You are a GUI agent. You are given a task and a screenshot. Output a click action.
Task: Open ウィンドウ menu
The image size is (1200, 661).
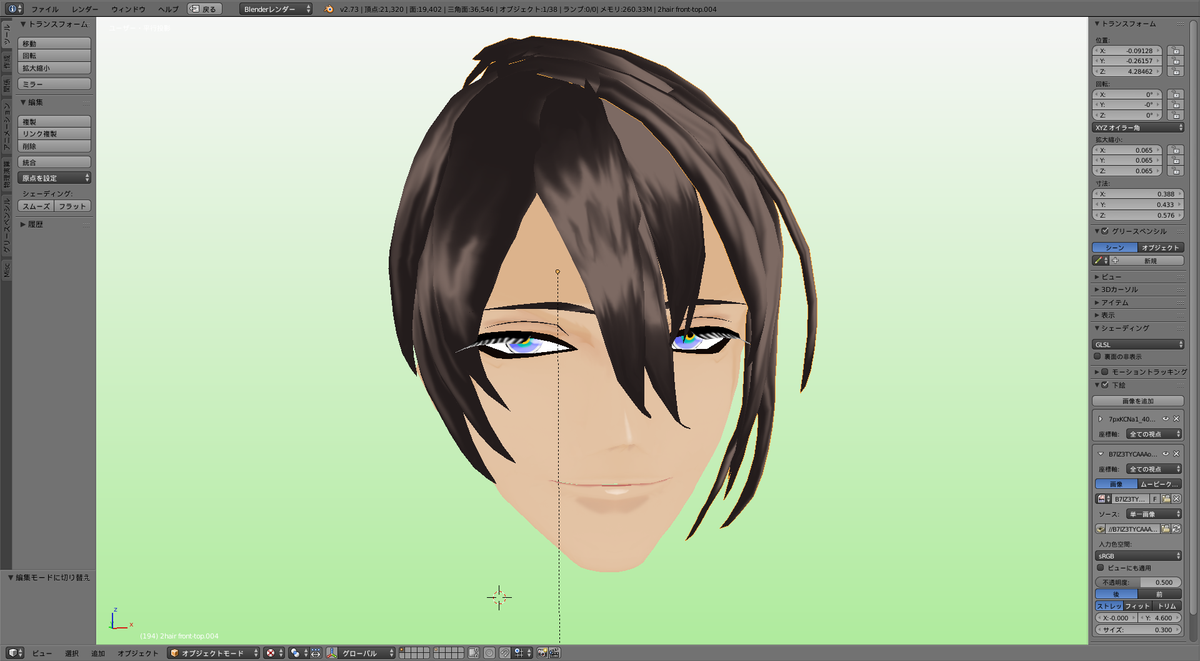[x=128, y=8]
